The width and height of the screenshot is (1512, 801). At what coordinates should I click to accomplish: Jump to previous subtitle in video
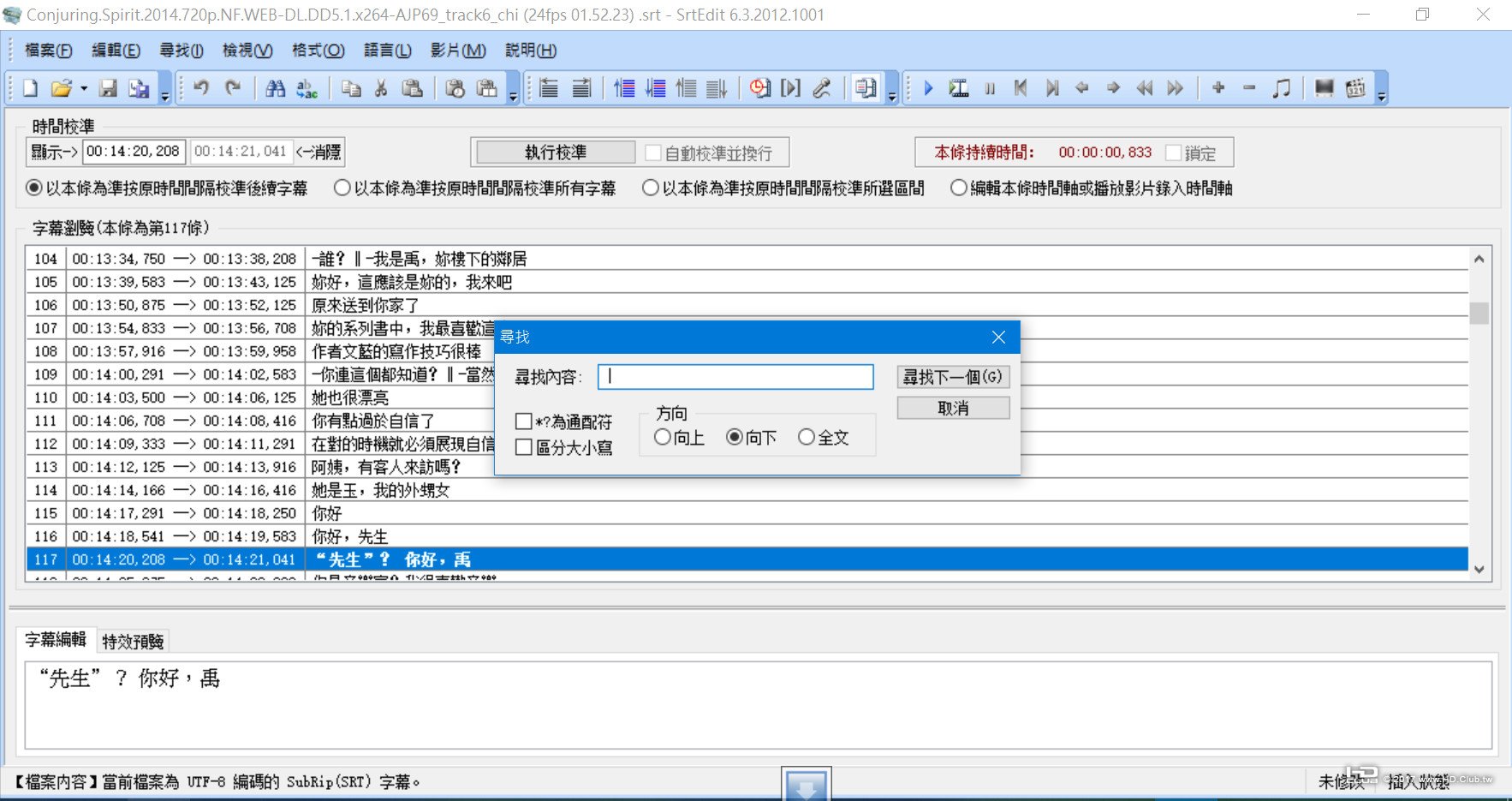[x=1021, y=88]
